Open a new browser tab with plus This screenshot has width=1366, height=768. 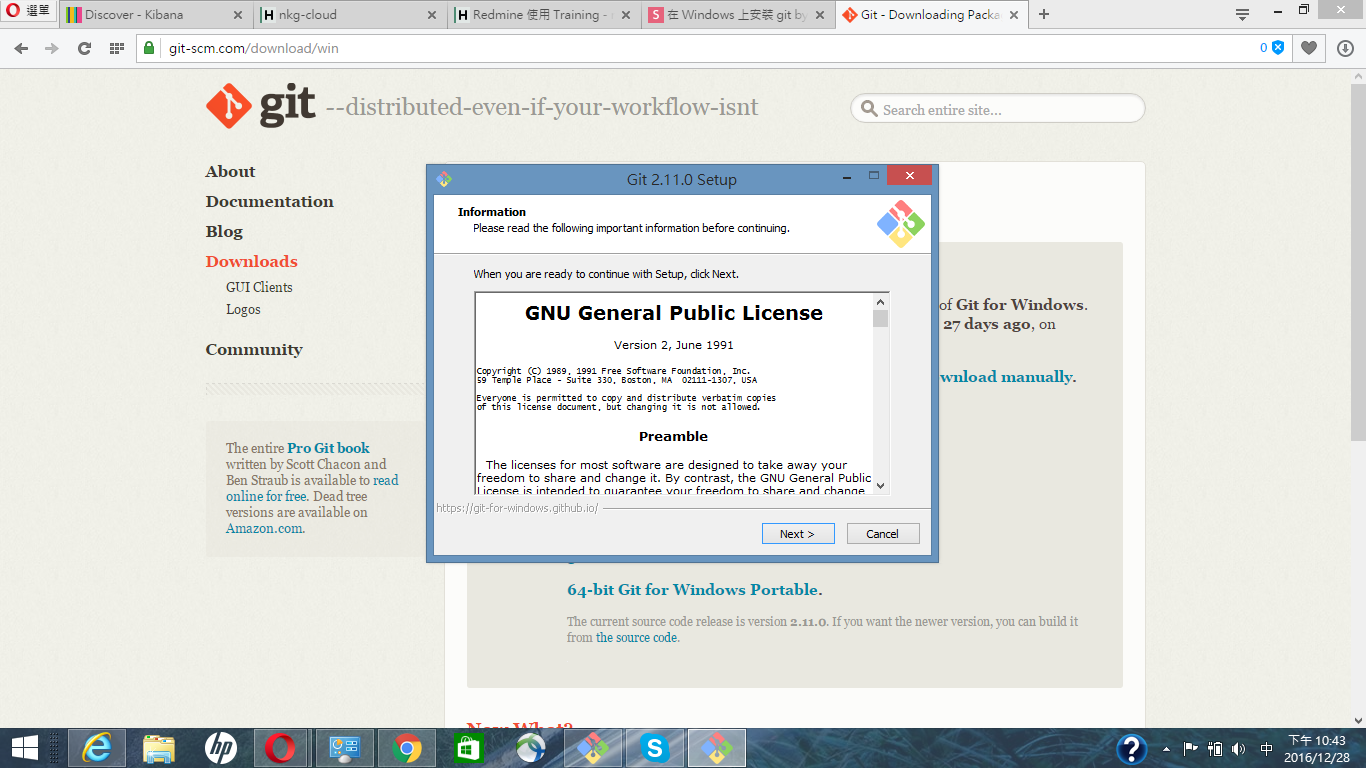click(1044, 14)
